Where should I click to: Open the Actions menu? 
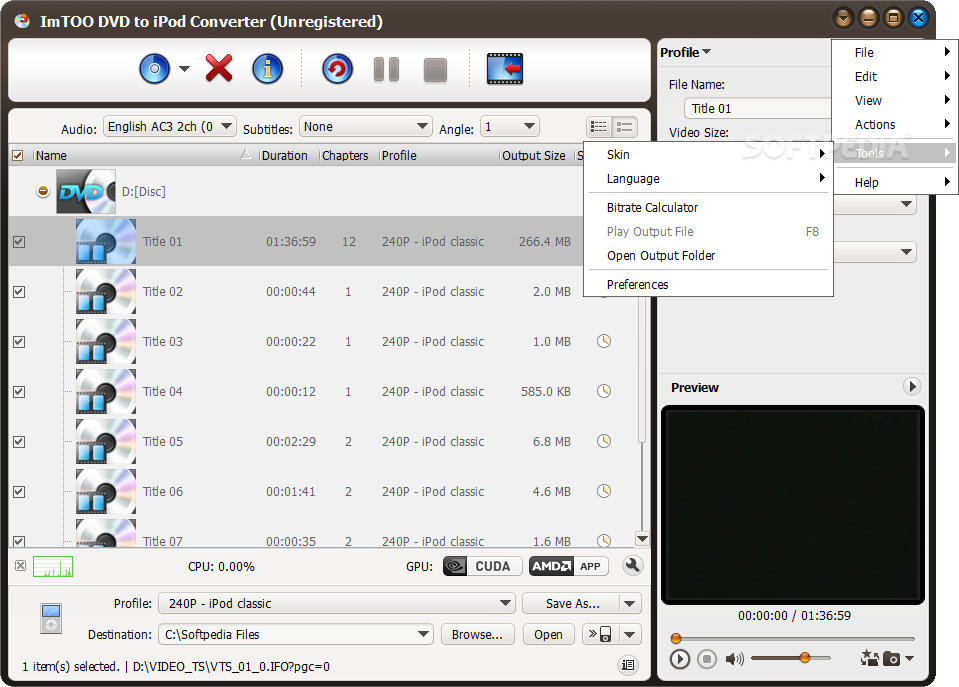click(895, 124)
